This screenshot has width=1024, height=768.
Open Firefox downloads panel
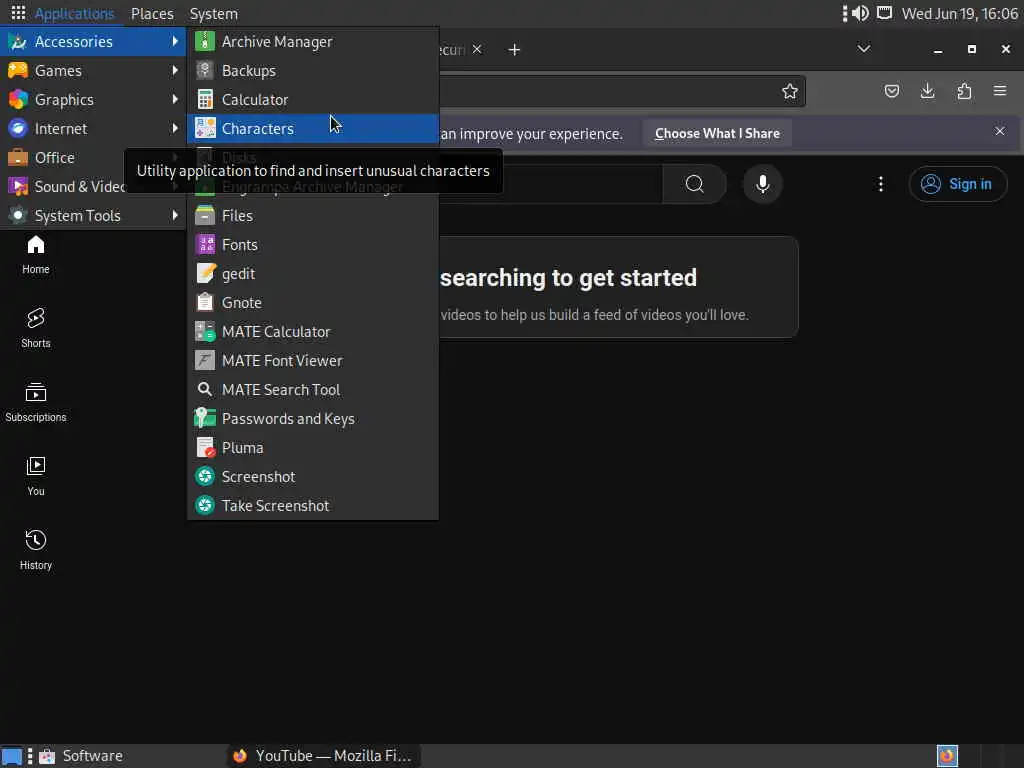(927, 91)
